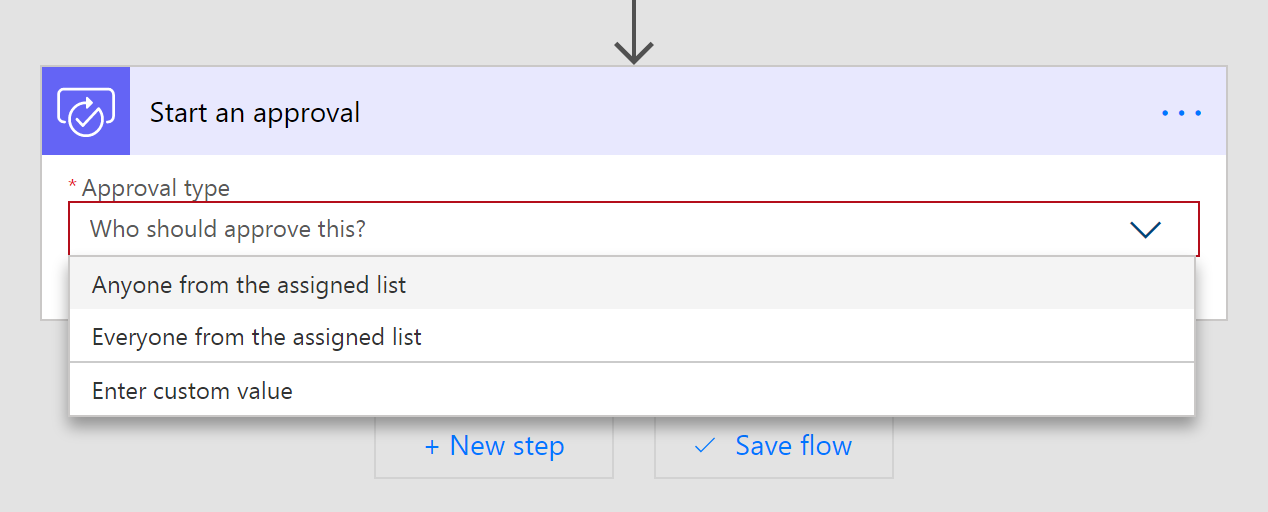This screenshot has height=512, width=1268.
Task: Click the checkmark icon in Save flow
Action: click(x=705, y=446)
